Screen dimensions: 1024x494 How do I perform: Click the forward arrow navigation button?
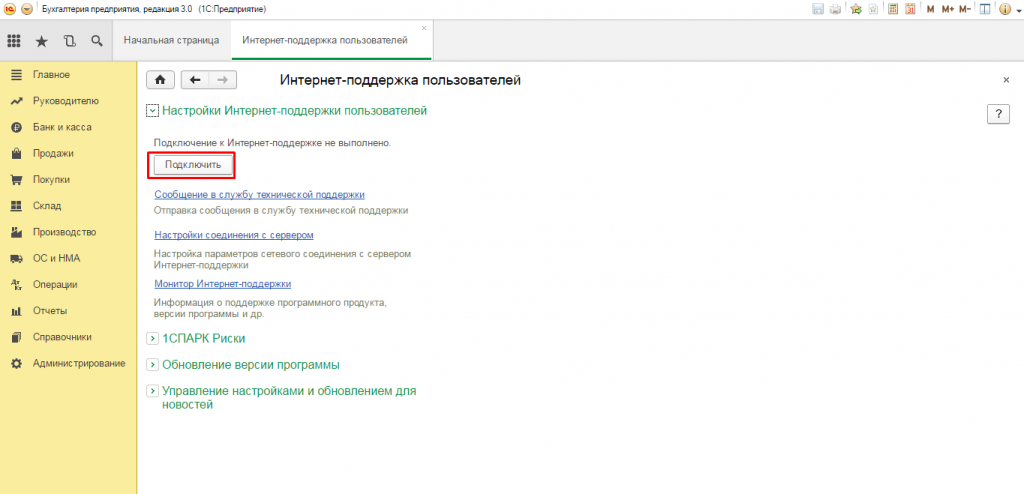[x=223, y=80]
